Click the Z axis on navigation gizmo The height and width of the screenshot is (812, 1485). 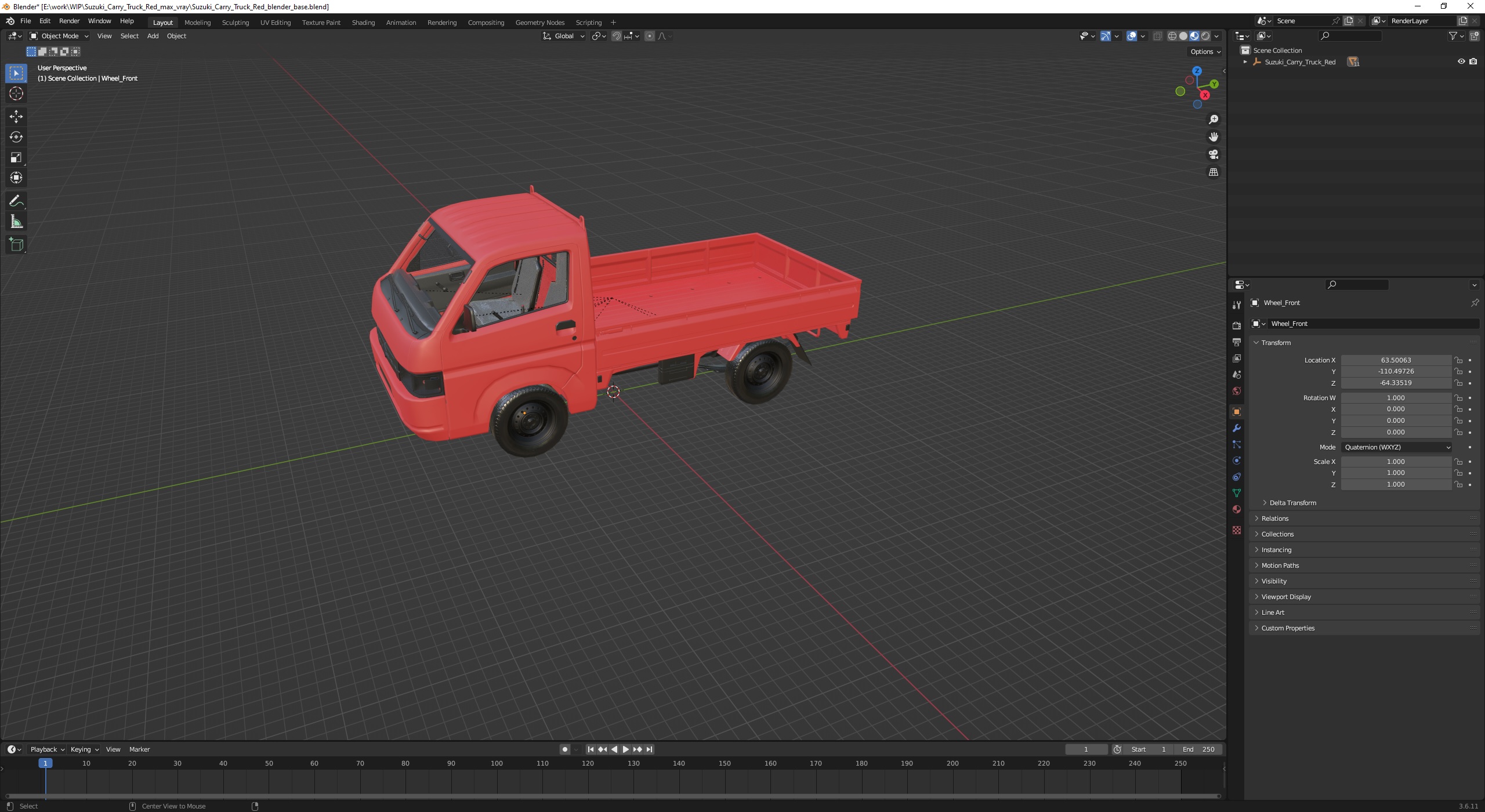[x=1197, y=71]
